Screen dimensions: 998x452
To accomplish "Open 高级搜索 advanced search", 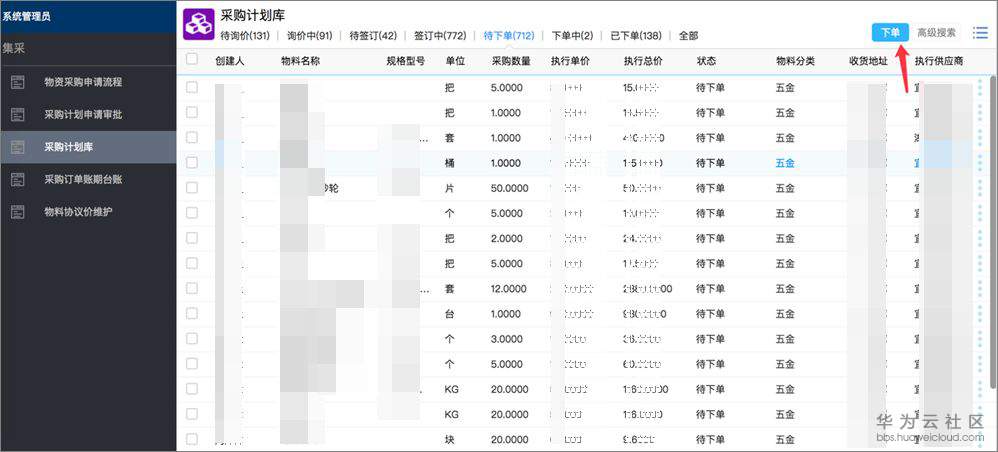I will [x=936, y=32].
